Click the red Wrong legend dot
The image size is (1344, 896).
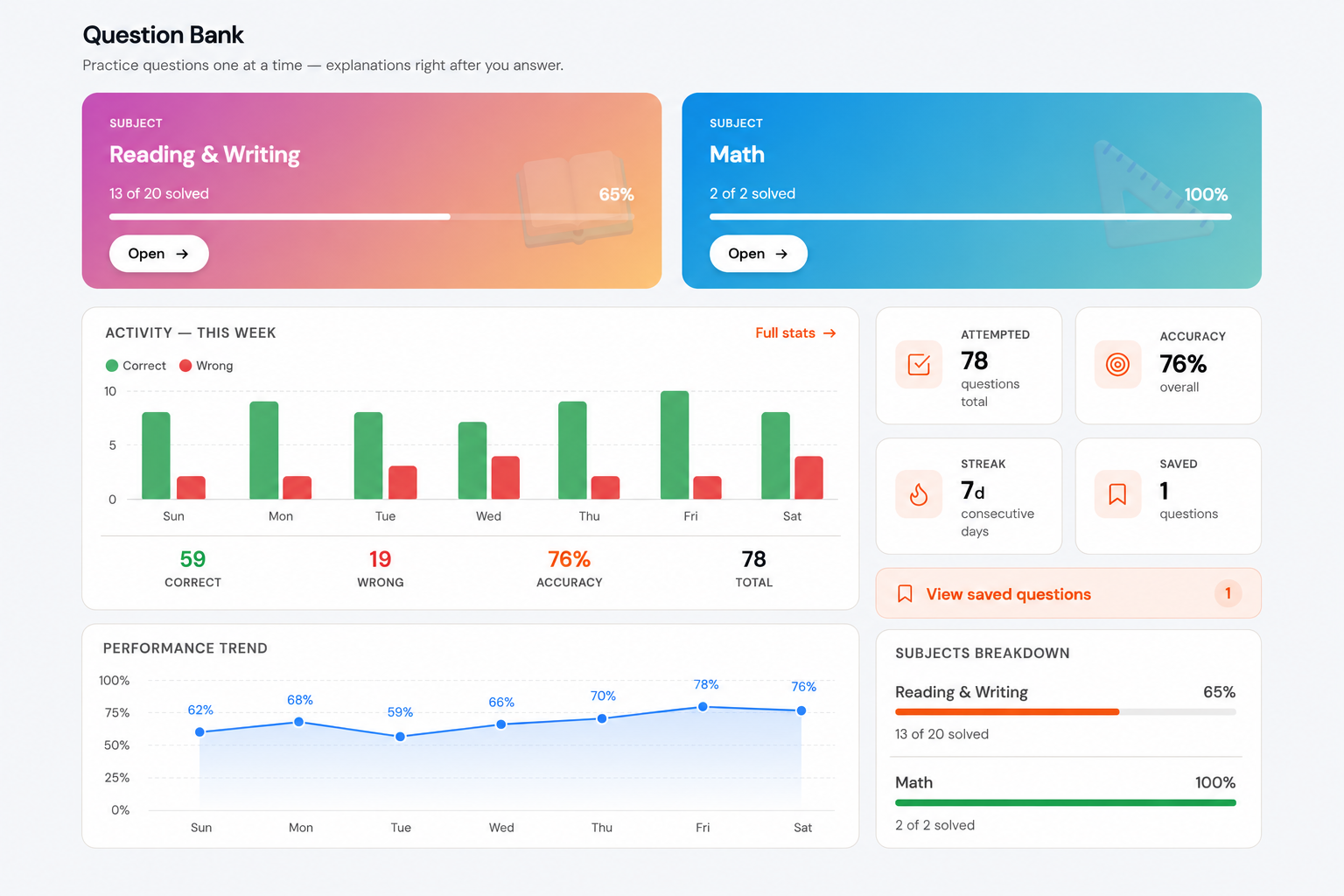[185, 366]
